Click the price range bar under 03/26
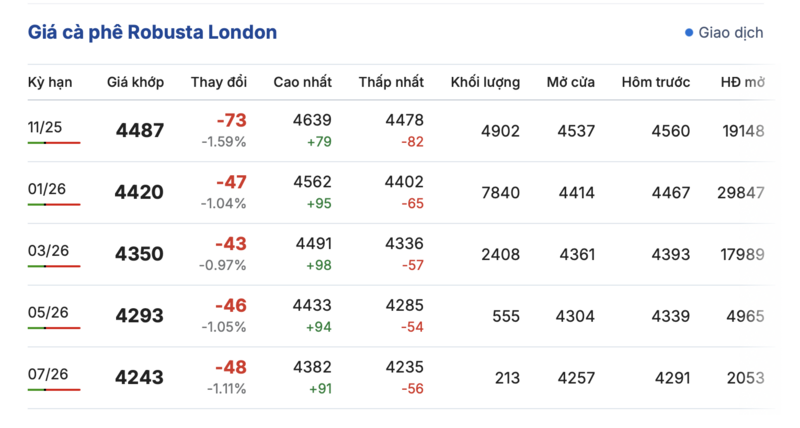This screenshot has height=428, width=800. pyautogui.click(x=54, y=266)
